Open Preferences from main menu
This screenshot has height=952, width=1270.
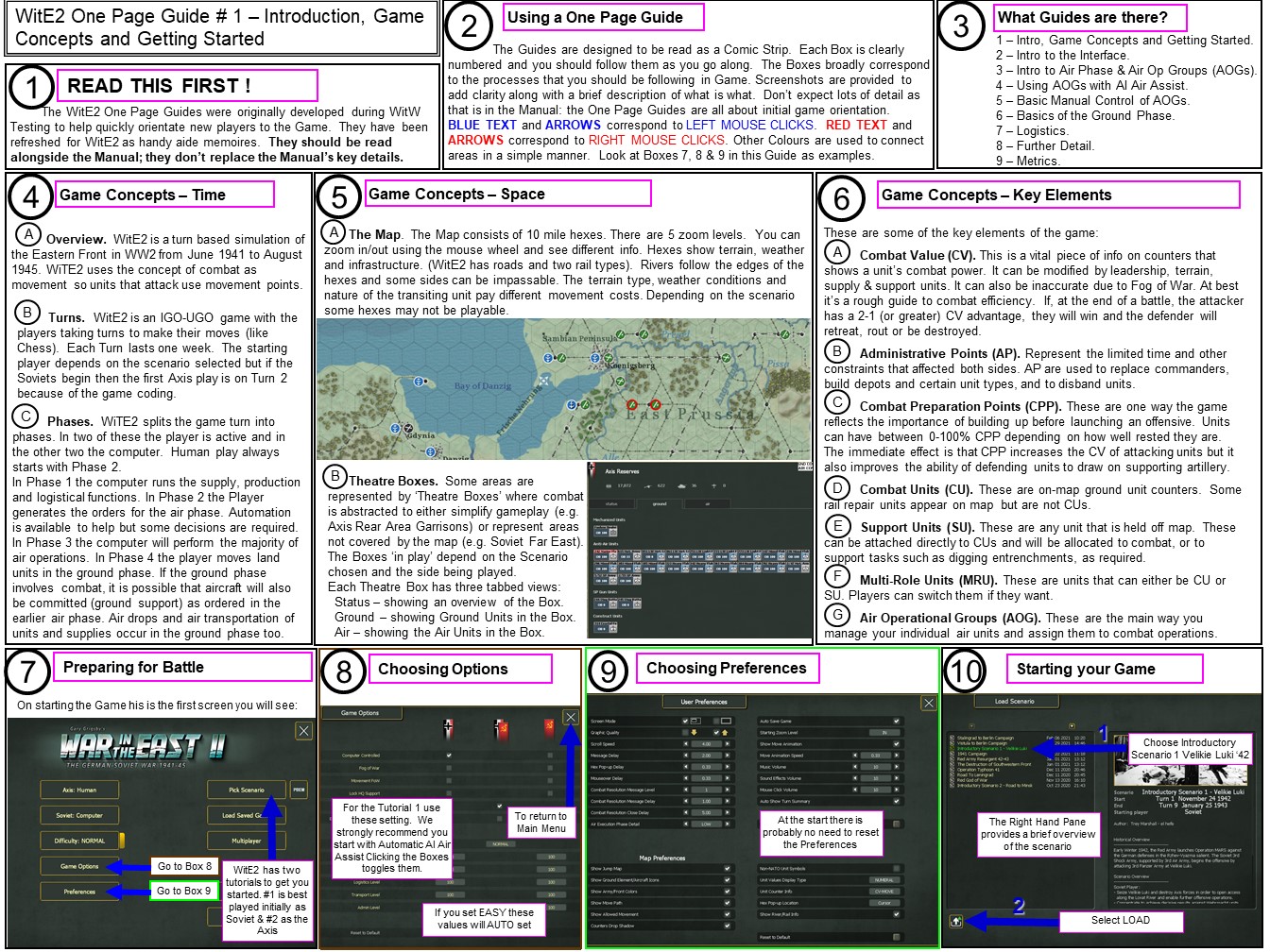[79, 892]
